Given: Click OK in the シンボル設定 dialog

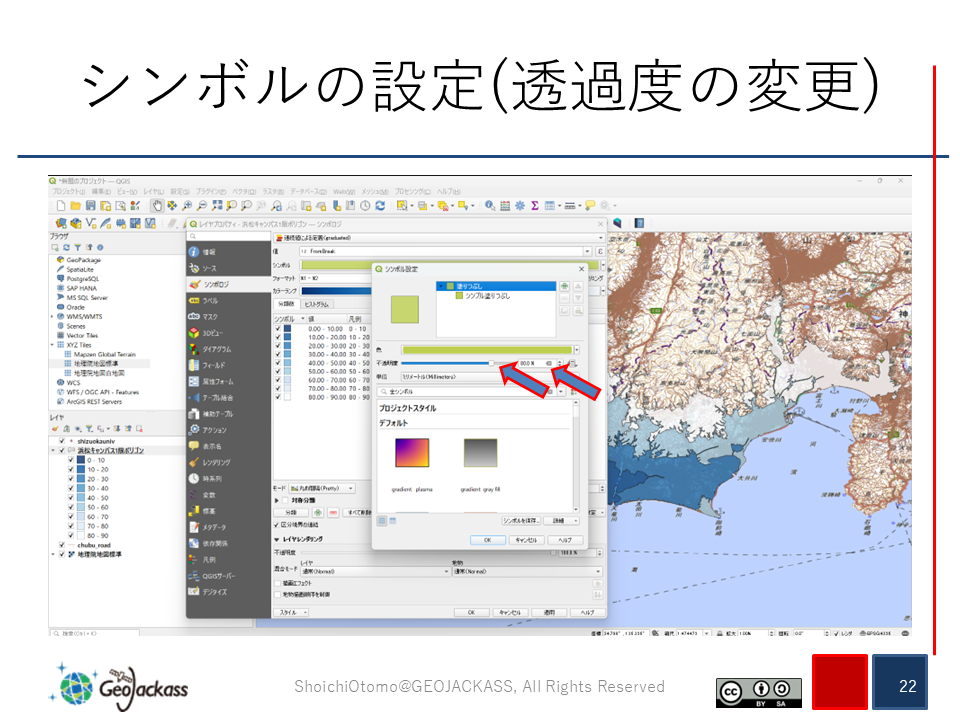Looking at the screenshot, I should click(x=487, y=539).
